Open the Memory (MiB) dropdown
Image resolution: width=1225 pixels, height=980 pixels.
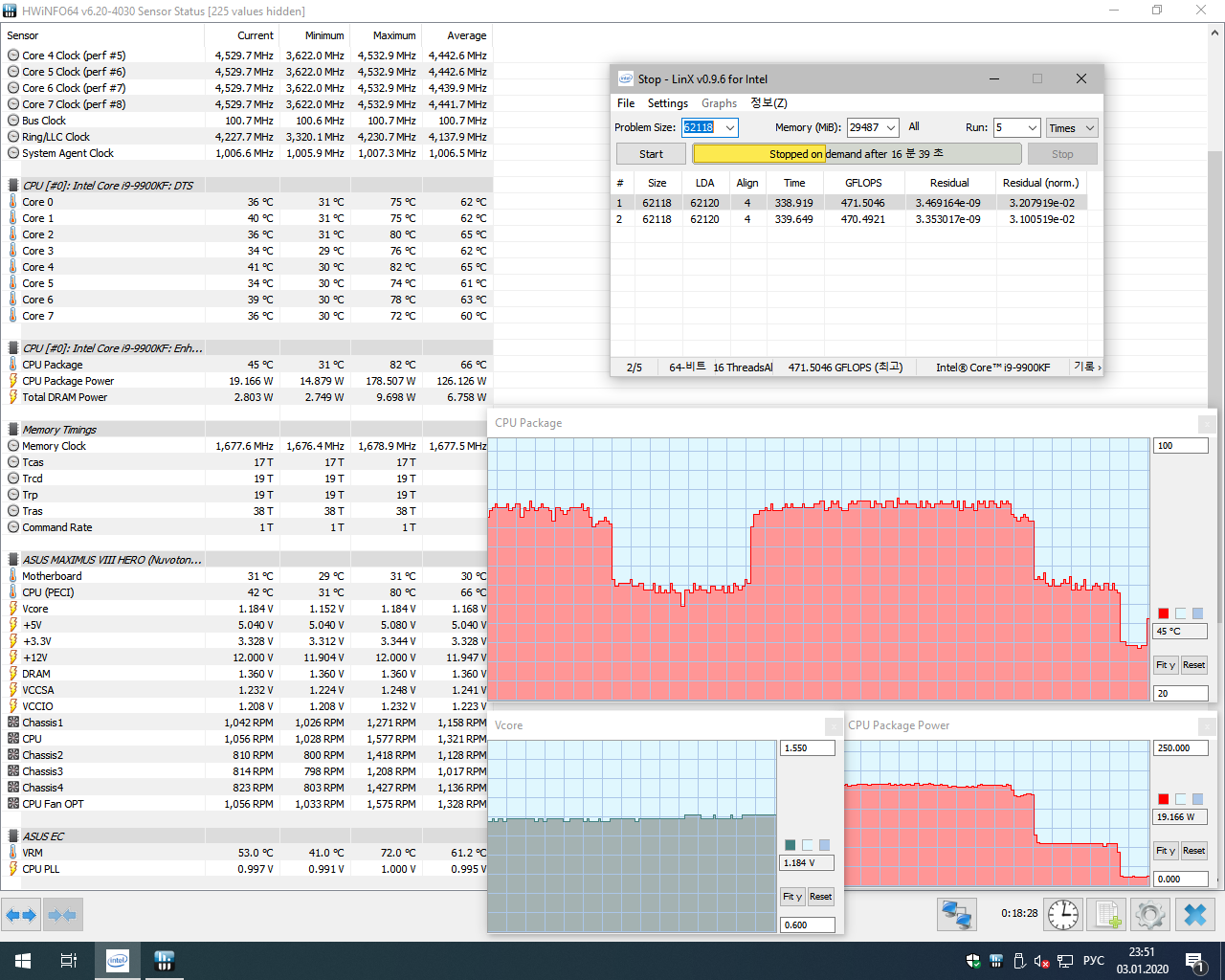pyautogui.click(x=890, y=127)
